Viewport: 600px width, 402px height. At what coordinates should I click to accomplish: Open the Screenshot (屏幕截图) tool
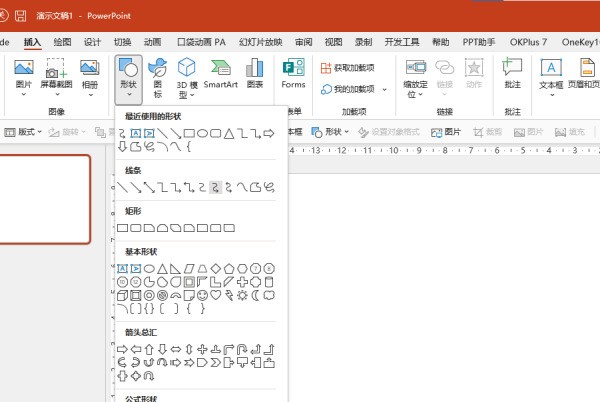pos(56,74)
